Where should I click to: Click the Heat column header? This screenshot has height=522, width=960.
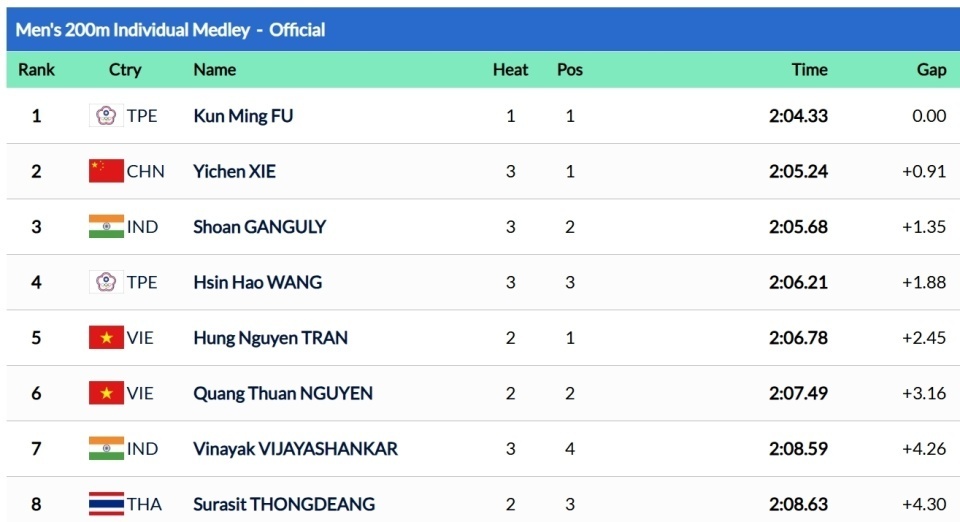coord(510,70)
